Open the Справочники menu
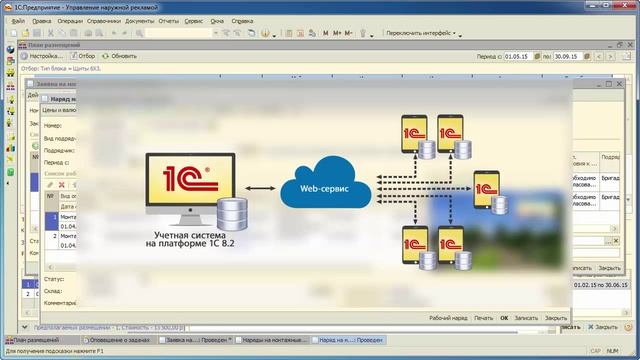Viewport: 640px width, 360px height. pos(104,21)
